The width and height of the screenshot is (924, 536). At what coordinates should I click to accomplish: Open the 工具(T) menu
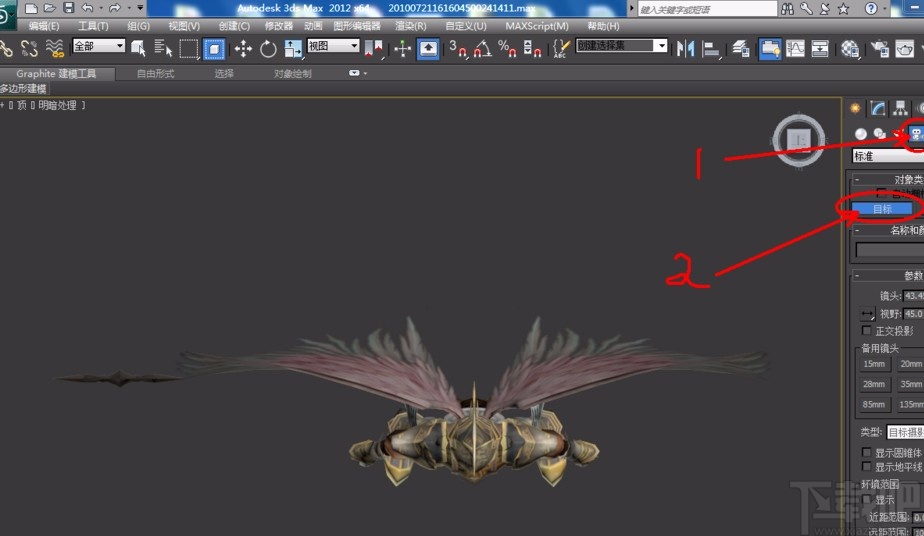click(93, 26)
